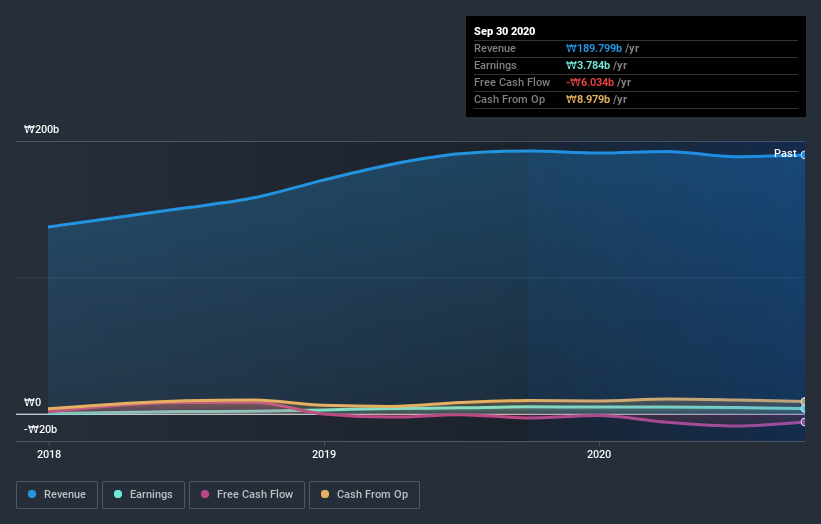
Task: Click the Sep 30 2020 tooltip date
Action: pyautogui.click(x=504, y=31)
